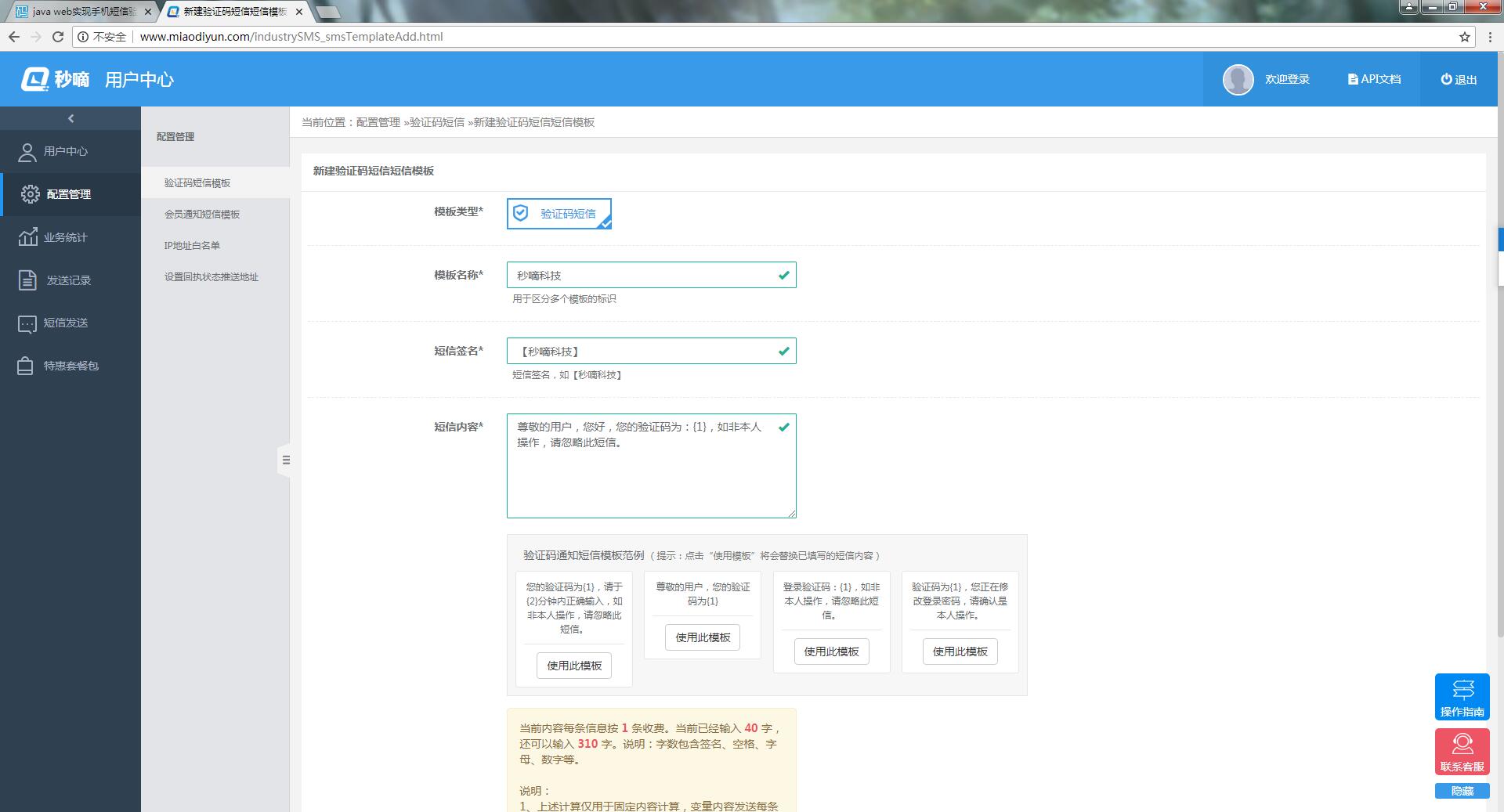Bookmark page with the star icon
The height and width of the screenshot is (812, 1504).
pos(1464,37)
